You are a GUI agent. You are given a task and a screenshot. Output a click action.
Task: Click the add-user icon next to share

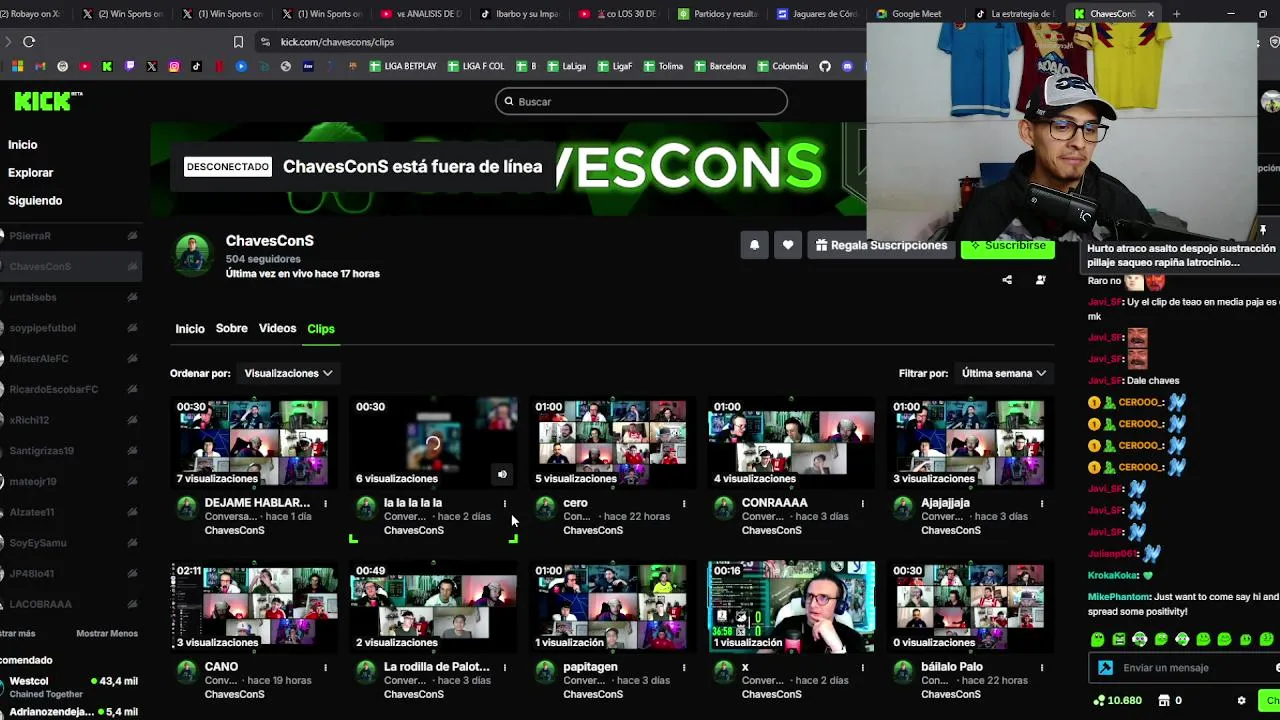click(x=1040, y=280)
